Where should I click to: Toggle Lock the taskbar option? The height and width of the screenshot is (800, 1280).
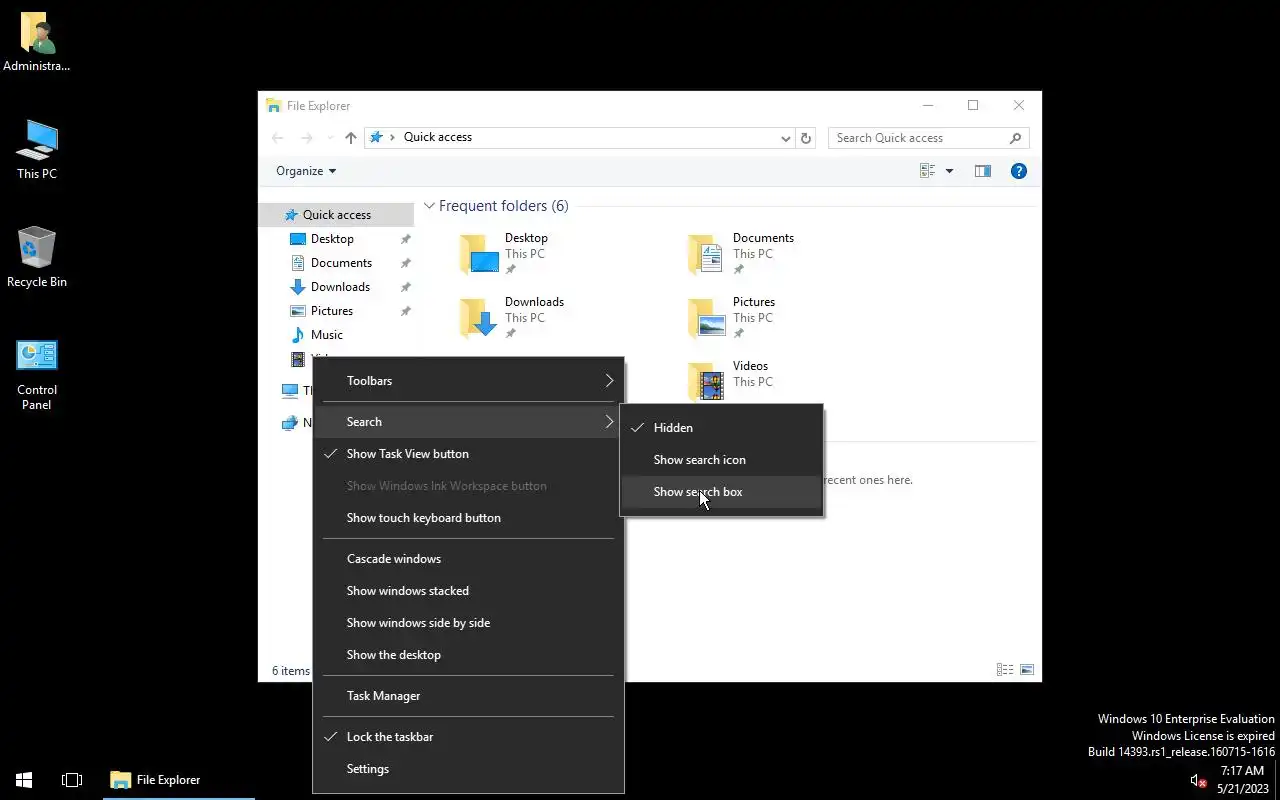tap(468, 737)
